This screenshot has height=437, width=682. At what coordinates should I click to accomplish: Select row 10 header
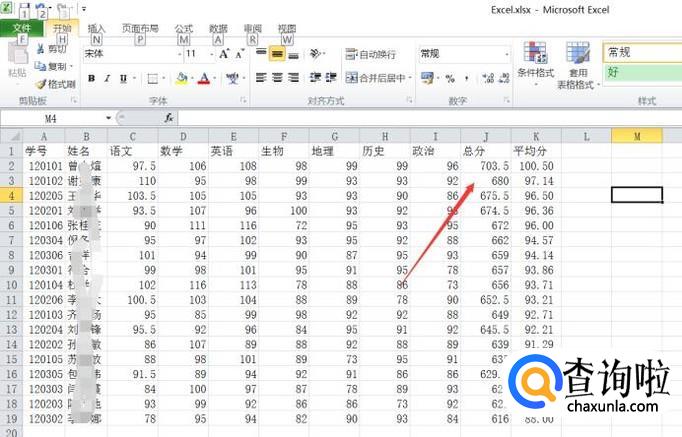tap(12, 285)
